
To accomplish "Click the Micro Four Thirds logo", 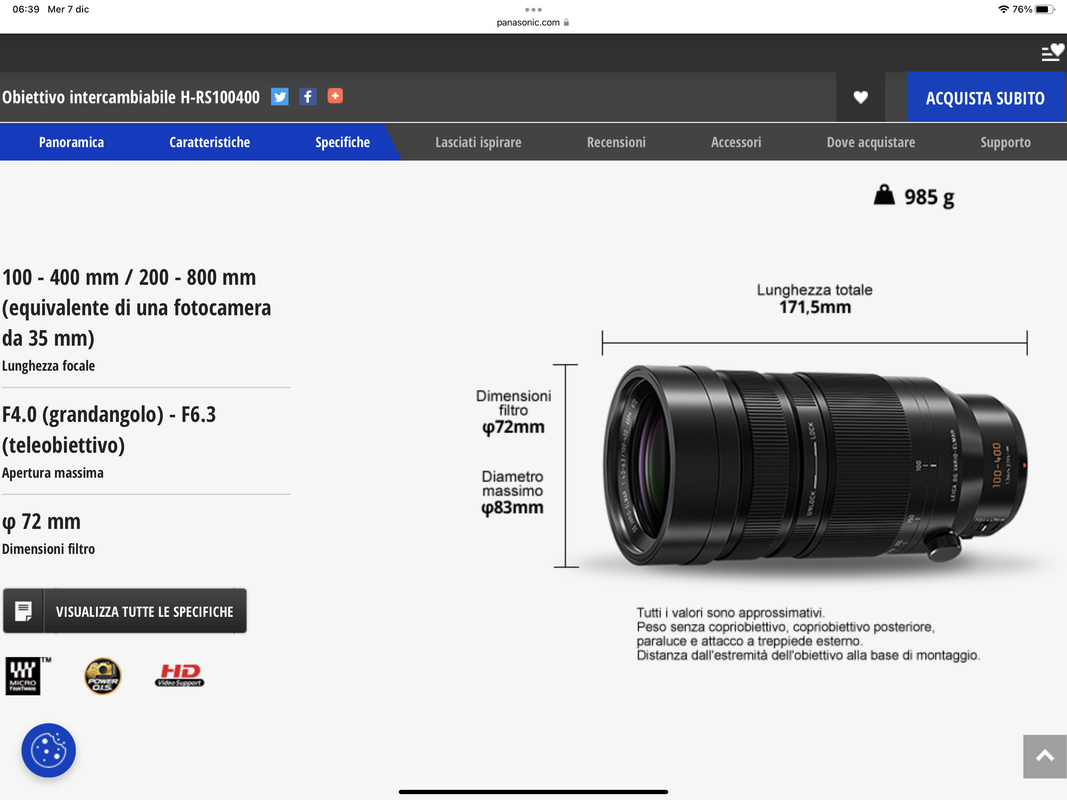I will tap(27, 676).
